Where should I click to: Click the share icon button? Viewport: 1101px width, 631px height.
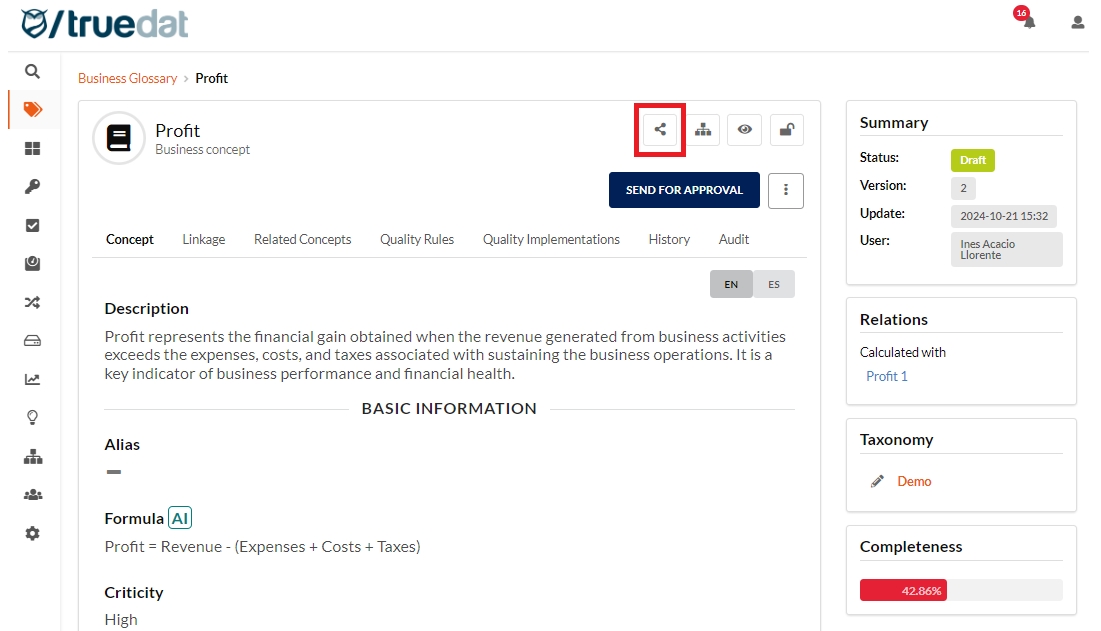(x=660, y=129)
